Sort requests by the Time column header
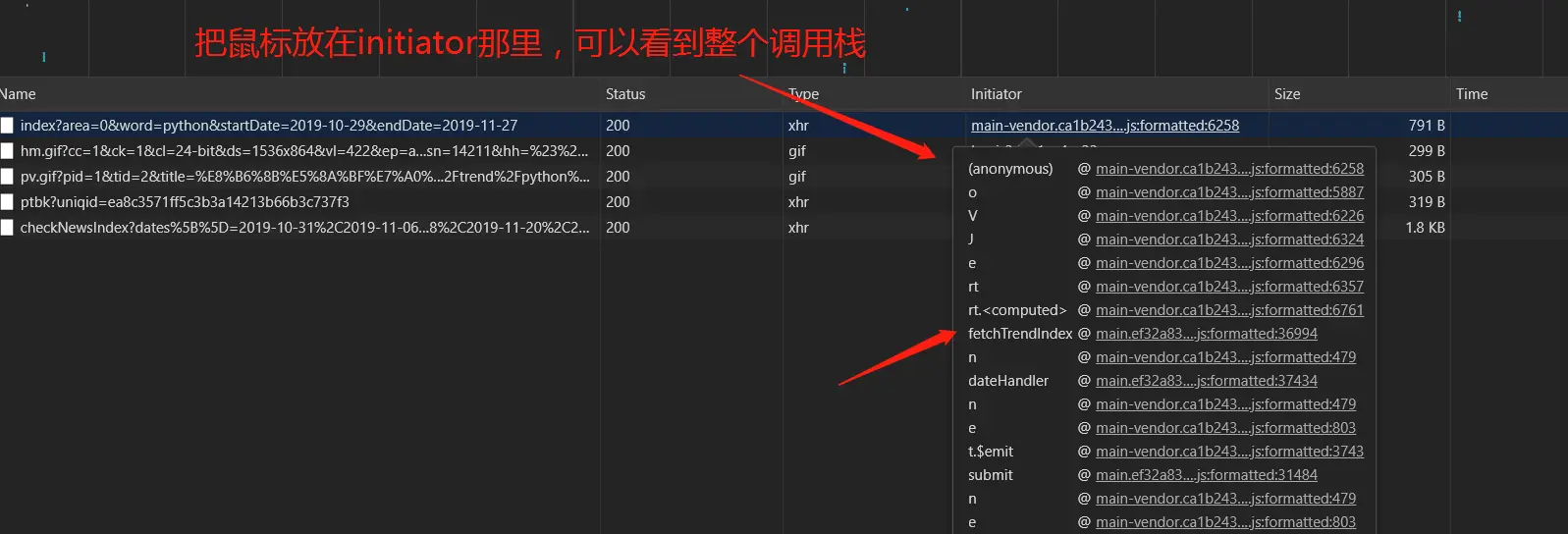 coord(1472,94)
